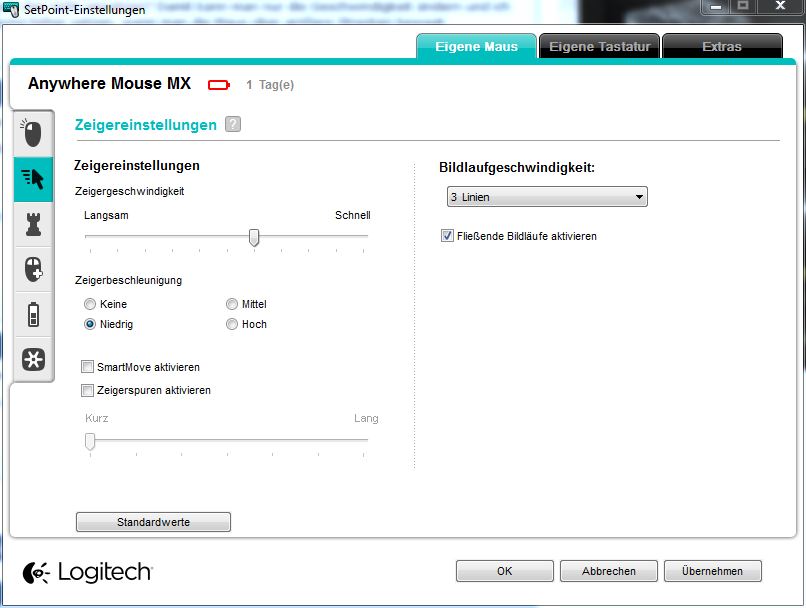806x608 pixels.
Task: Click the Logitech logo
Action: point(87,572)
